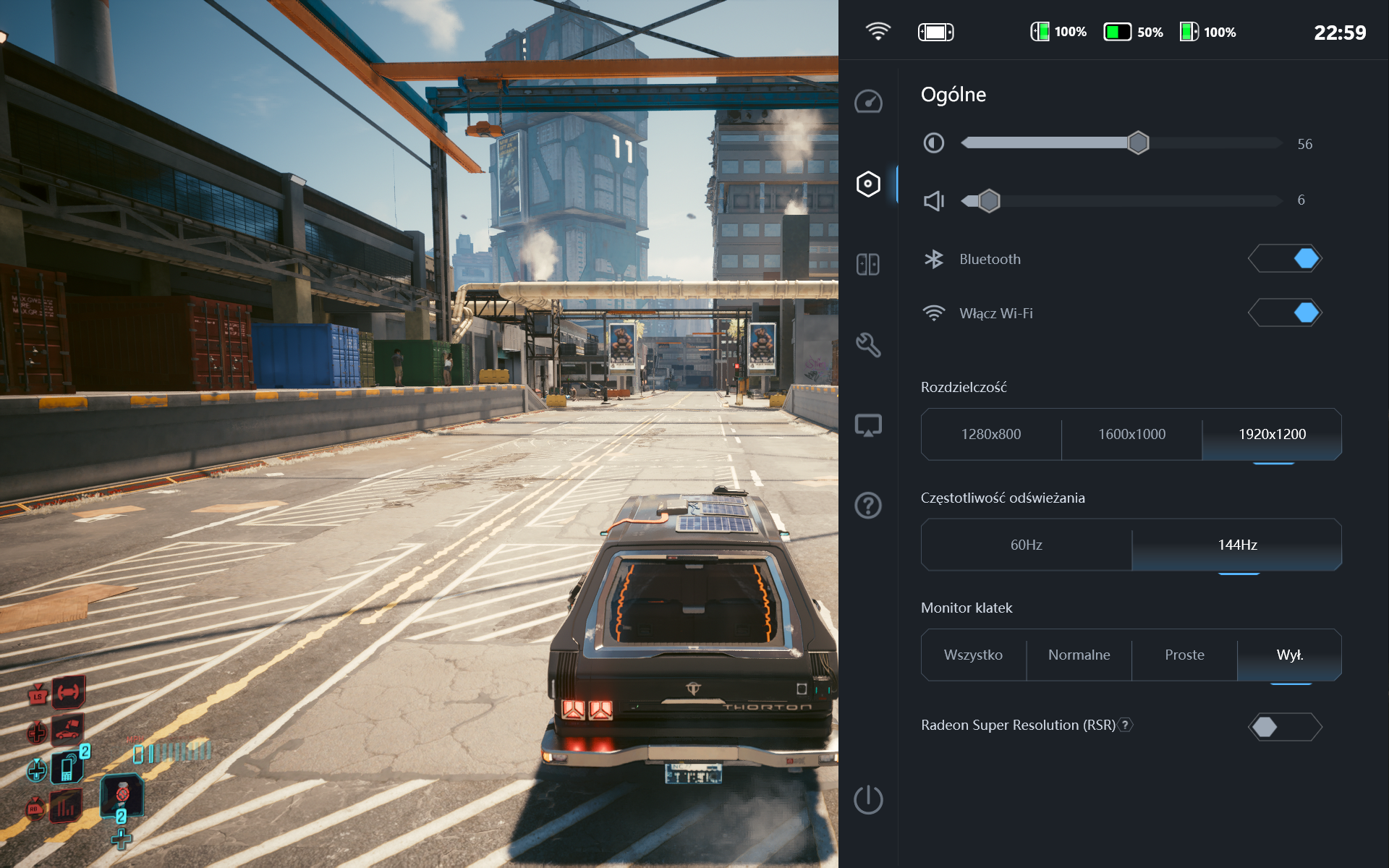
Task: Set frame monitor to Normalne
Action: (x=1079, y=655)
